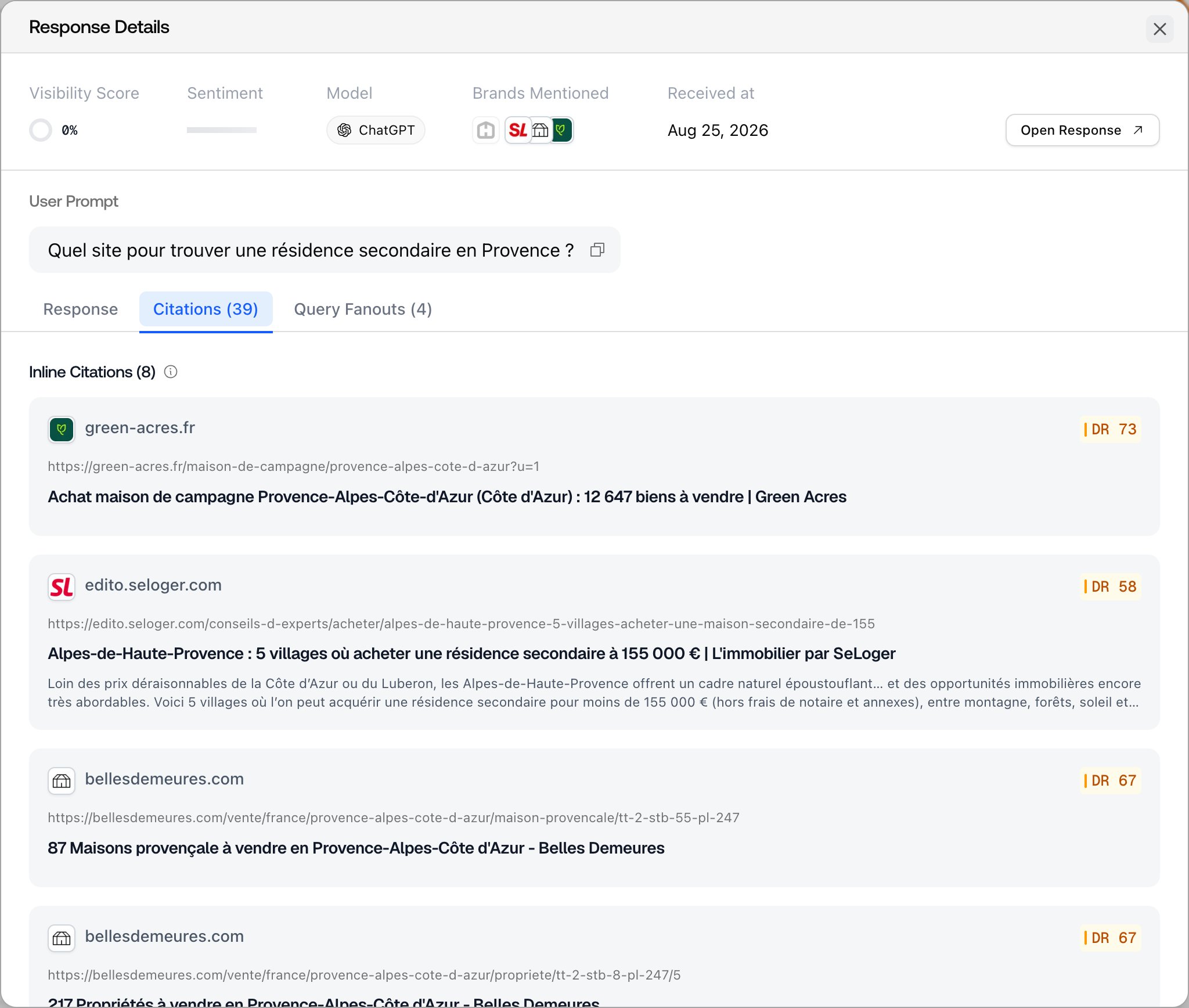The image size is (1189, 1008).
Task: Click the Inline Citations (8) heading
Action: click(x=92, y=372)
